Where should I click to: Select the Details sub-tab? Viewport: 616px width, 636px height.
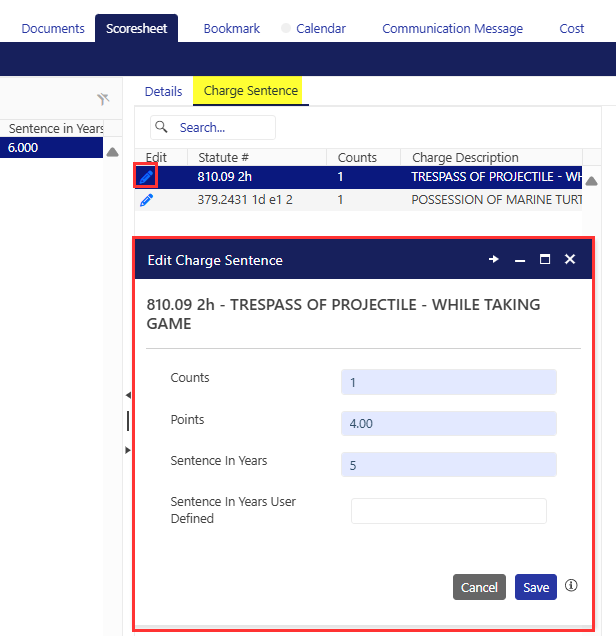pyautogui.click(x=163, y=91)
